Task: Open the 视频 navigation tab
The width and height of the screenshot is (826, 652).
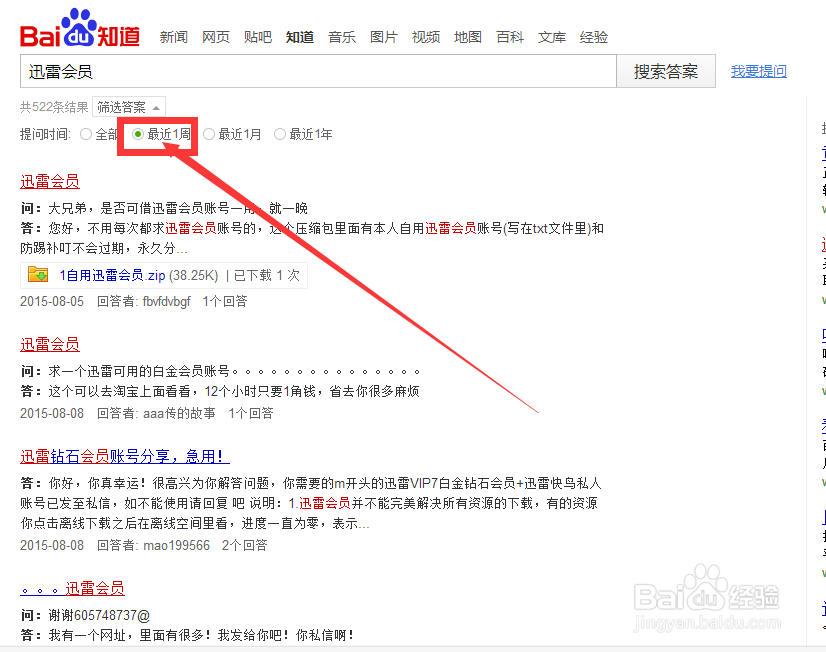Action: tap(426, 37)
